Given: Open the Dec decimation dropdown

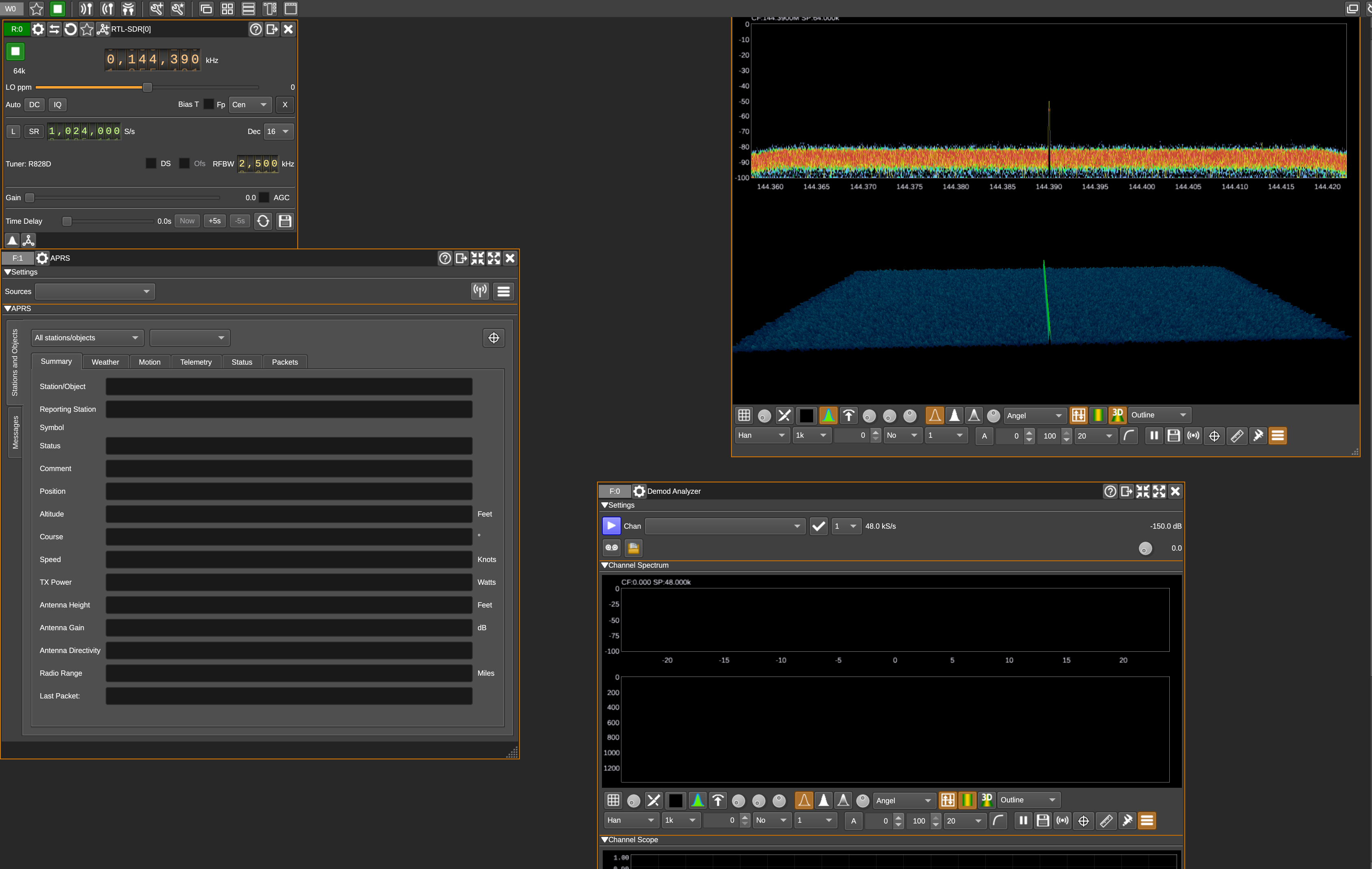Looking at the screenshot, I should pos(279,131).
